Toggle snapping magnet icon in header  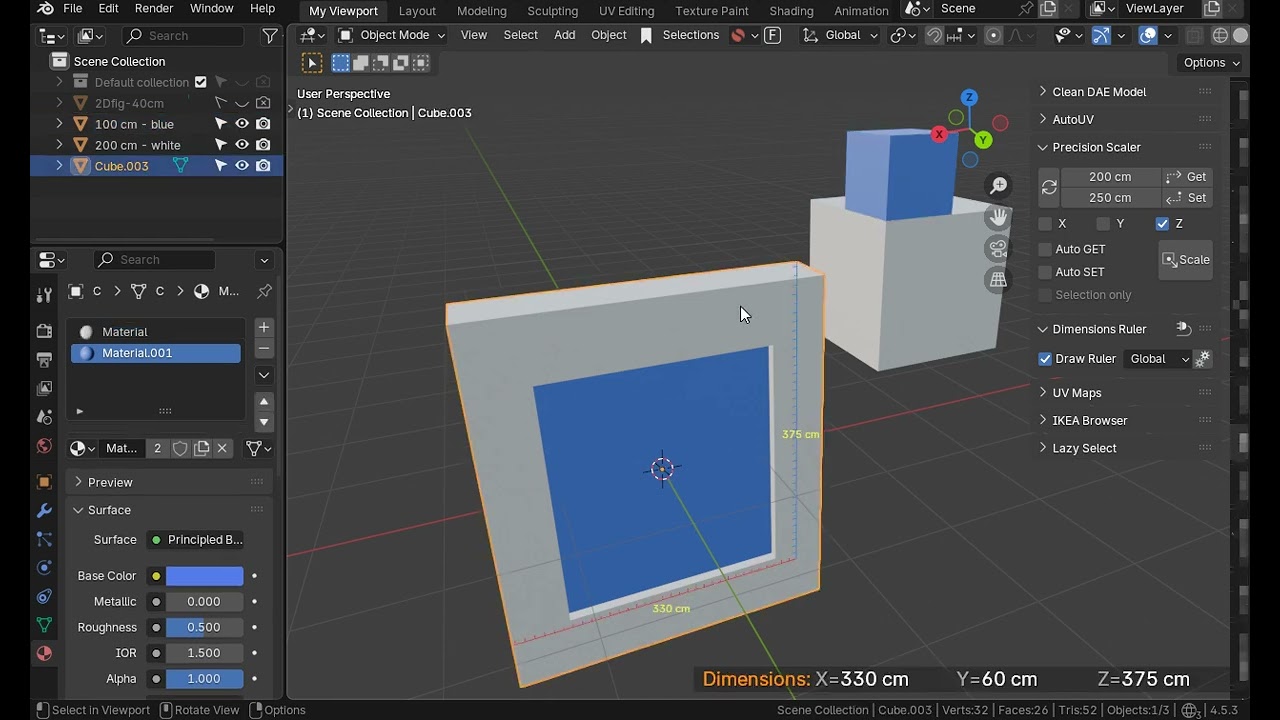click(x=934, y=35)
